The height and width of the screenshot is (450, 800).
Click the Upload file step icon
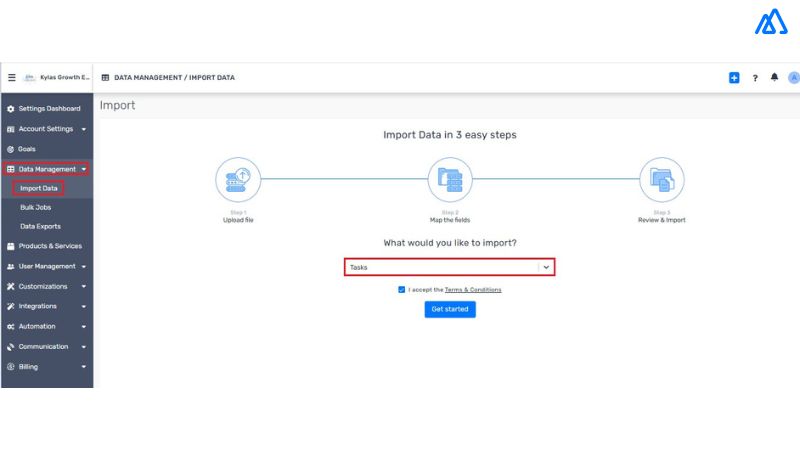[x=238, y=180]
